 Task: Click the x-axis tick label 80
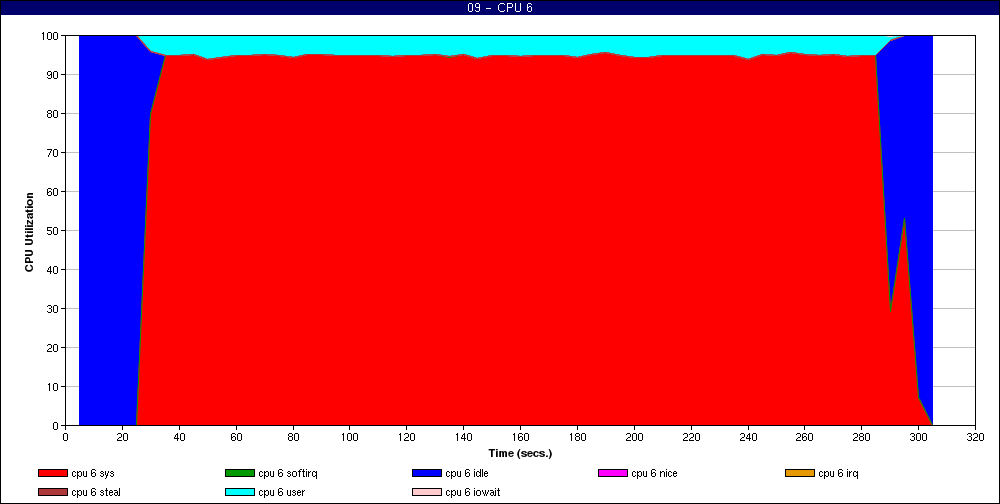tap(293, 437)
